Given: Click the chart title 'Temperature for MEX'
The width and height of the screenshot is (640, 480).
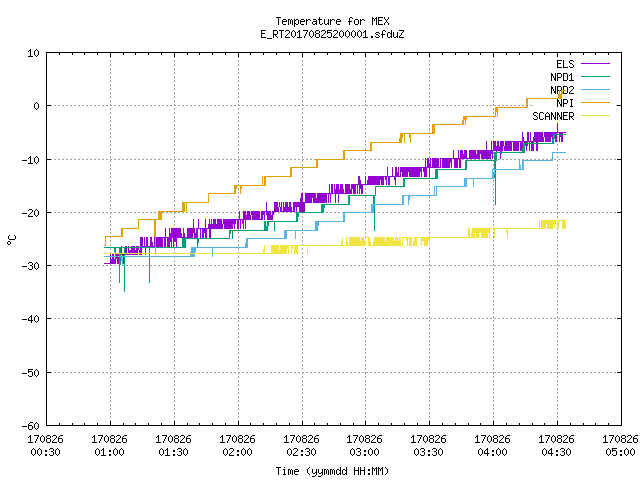Looking at the screenshot, I should pos(332,21).
